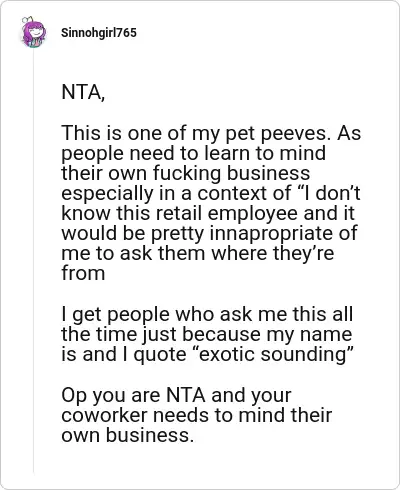Click the word "fucking" in the comment
The width and height of the screenshot is (400, 490).
[x=186, y=173]
